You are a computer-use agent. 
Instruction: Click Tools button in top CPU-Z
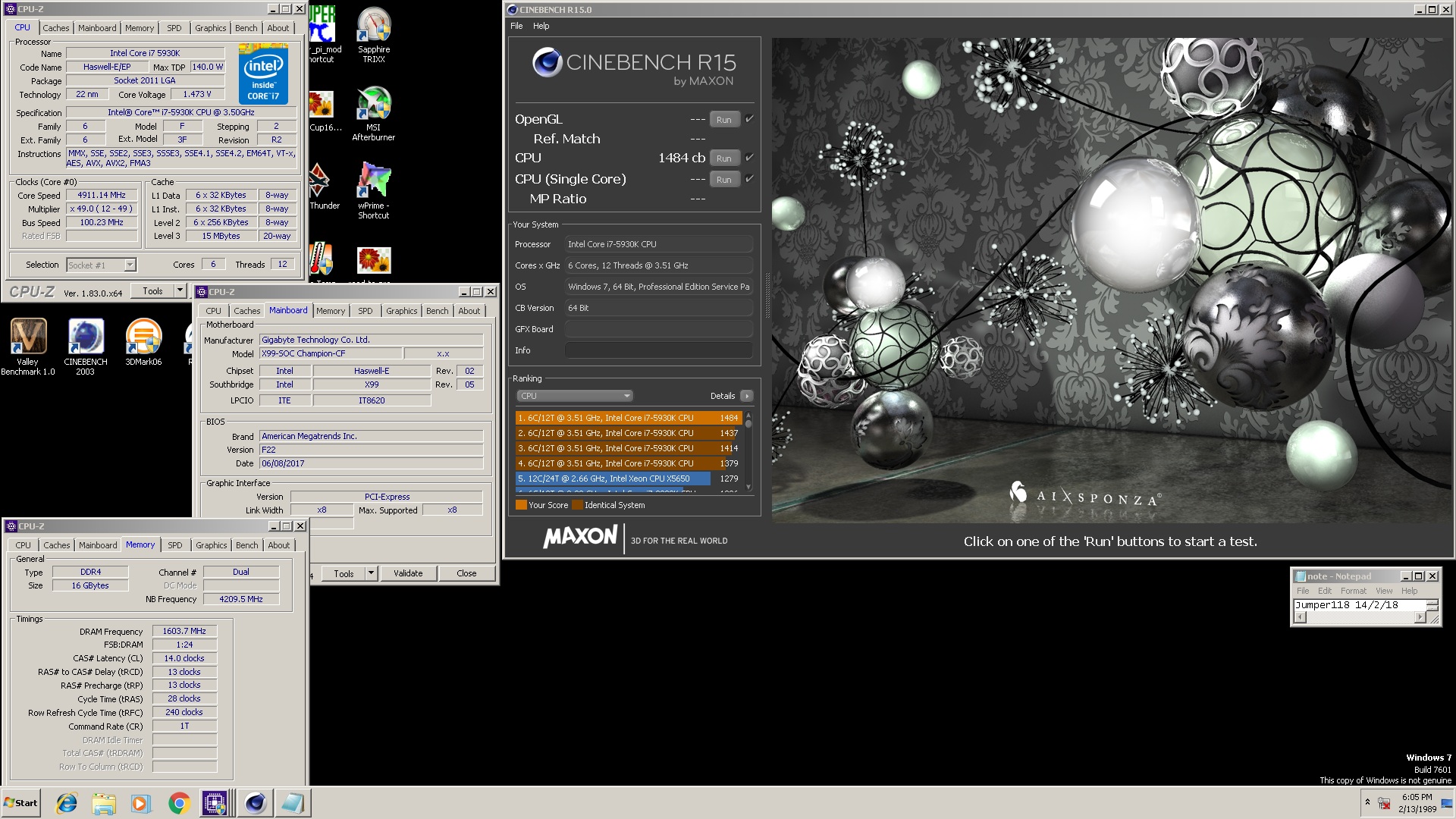[152, 290]
